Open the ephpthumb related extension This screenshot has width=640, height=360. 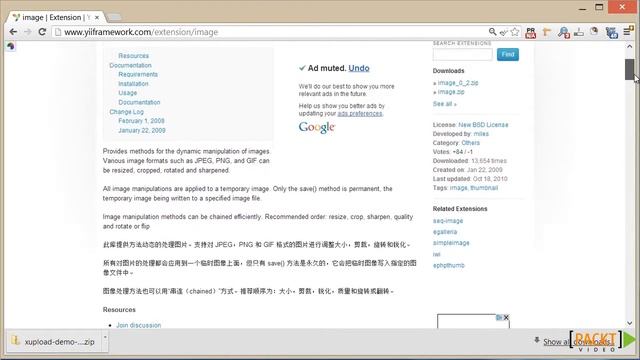[x=449, y=265]
